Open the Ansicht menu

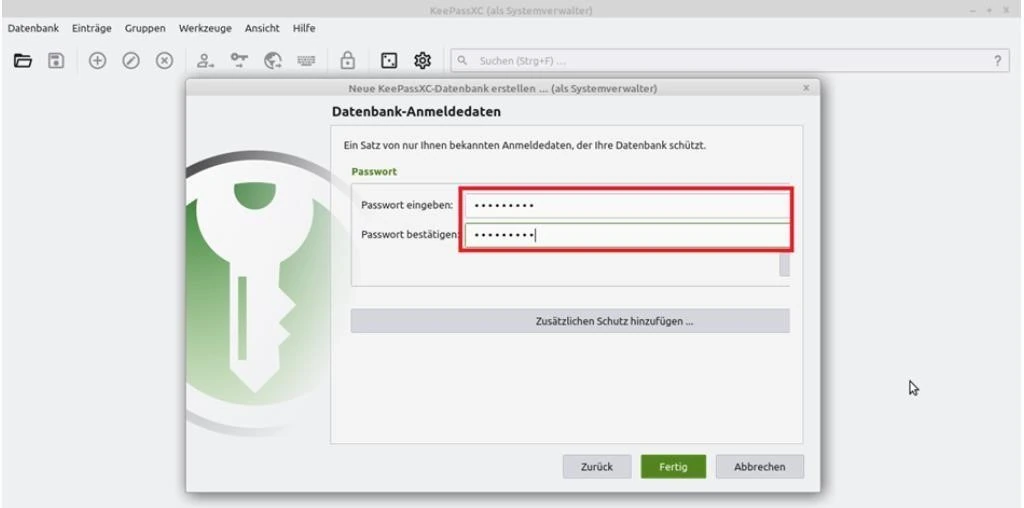click(262, 28)
